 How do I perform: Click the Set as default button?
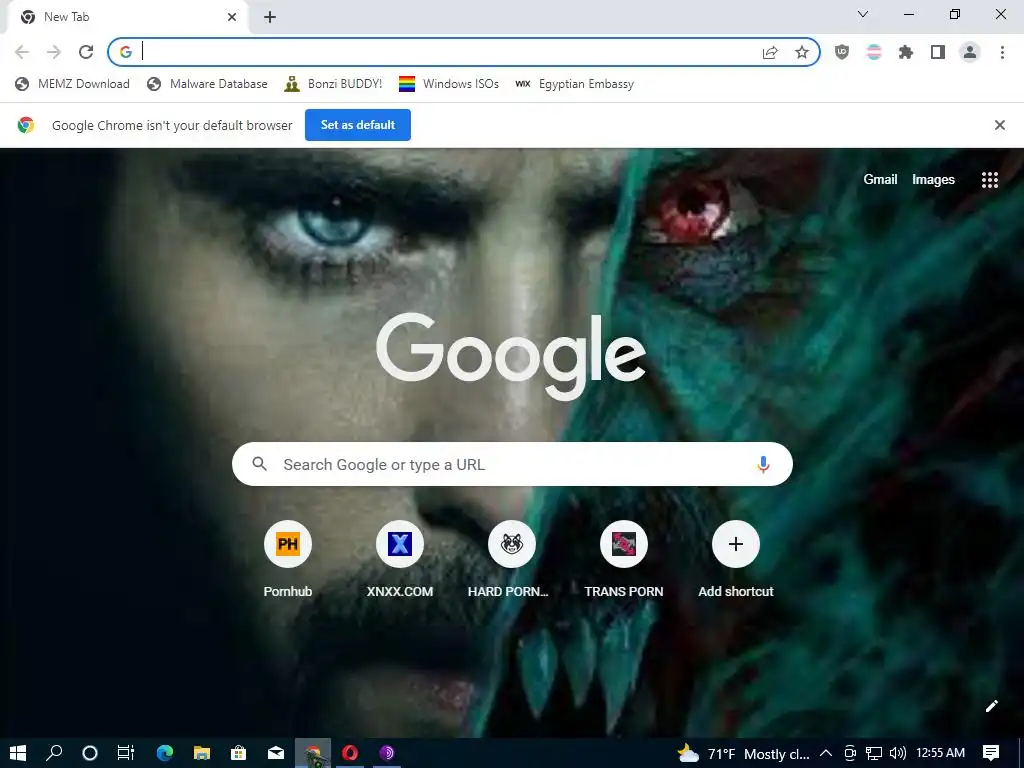tap(358, 125)
